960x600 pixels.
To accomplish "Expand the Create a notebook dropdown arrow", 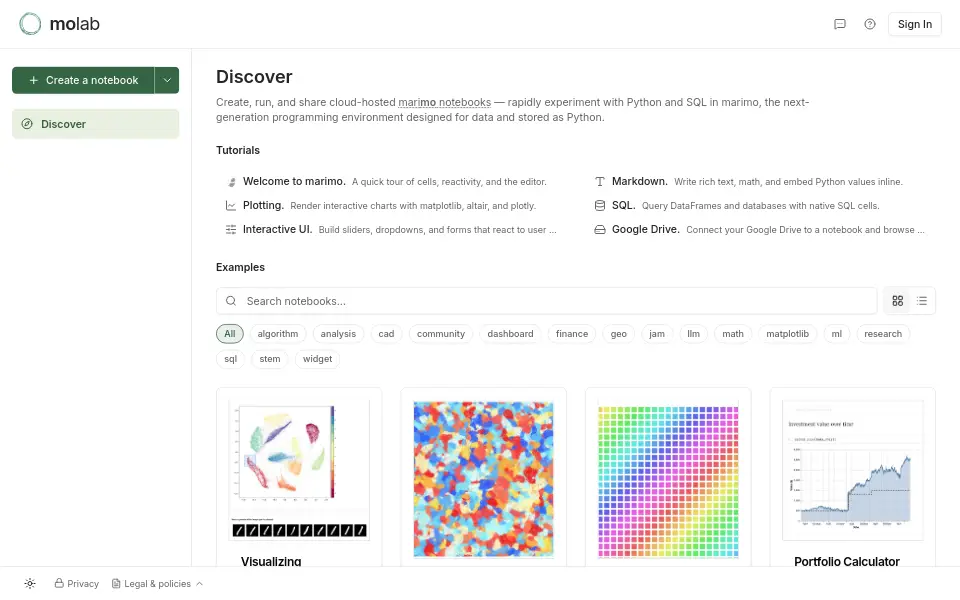I will [x=167, y=80].
